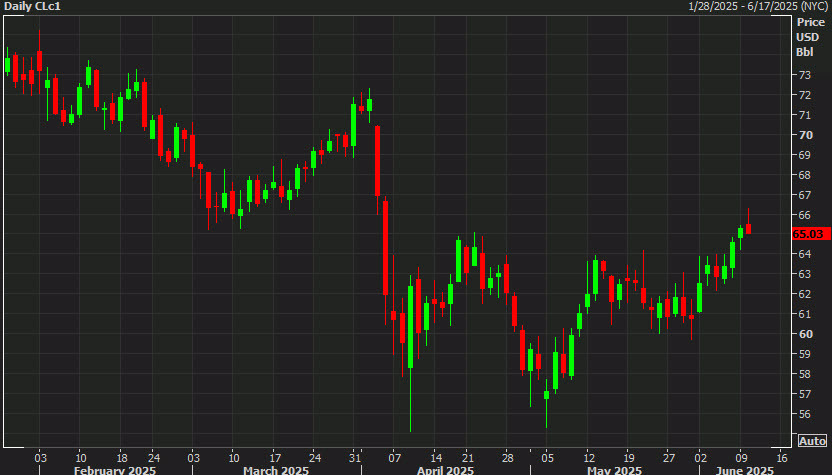Click the 24 date tick in February
This screenshot has width=832, height=475.
click(x=154, y=458)
